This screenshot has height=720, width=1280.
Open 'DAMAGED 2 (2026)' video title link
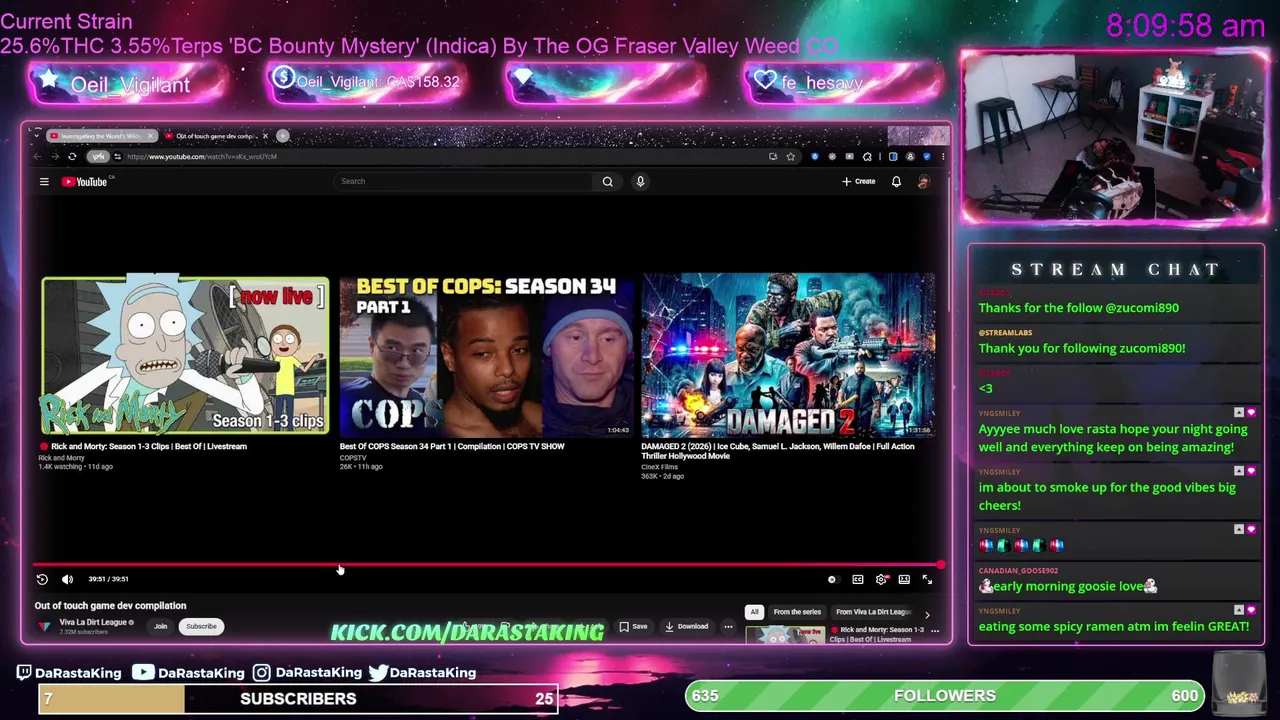pos(778,451)
